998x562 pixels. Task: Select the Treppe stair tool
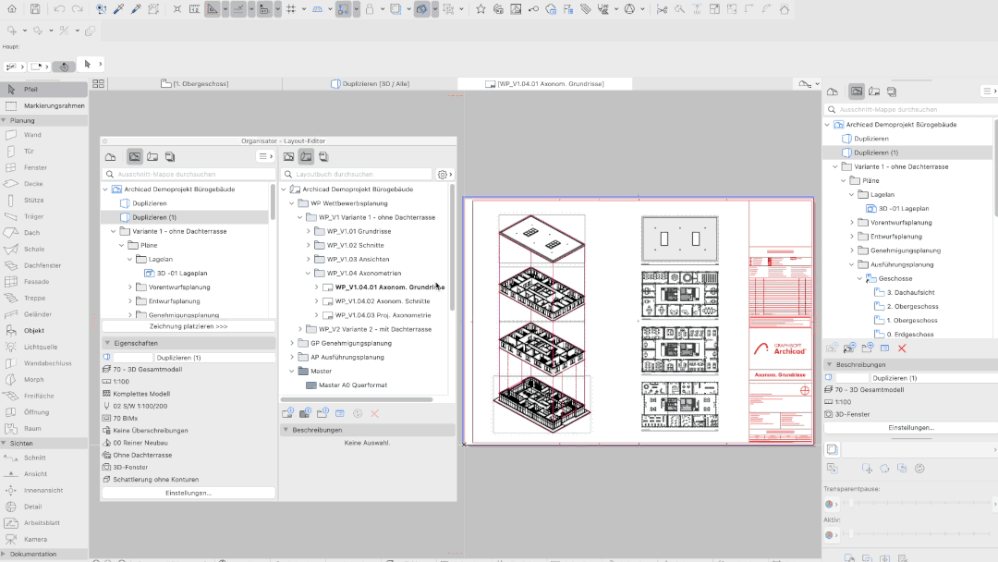34,298
